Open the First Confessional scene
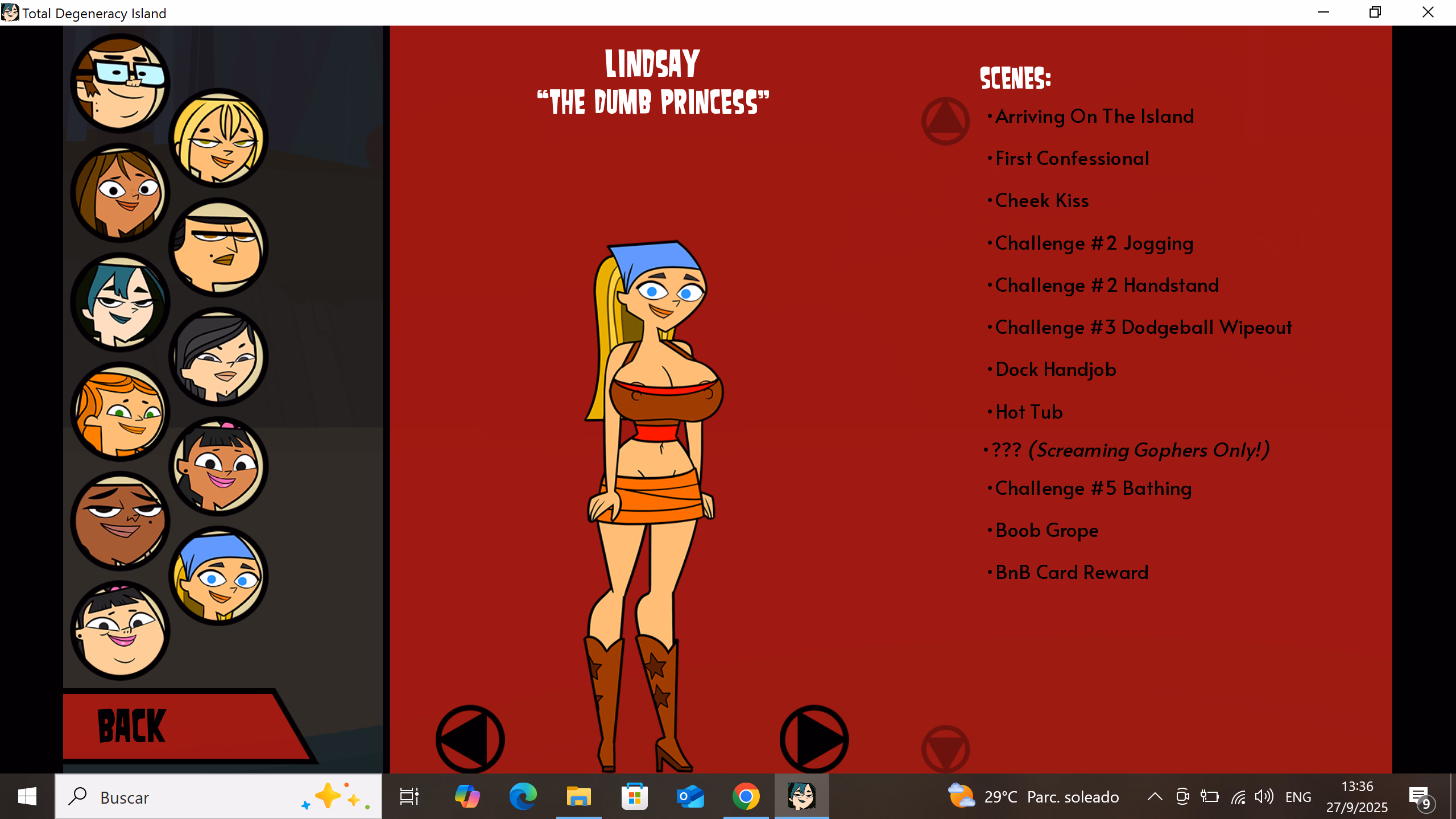 pyautogui.click(x=1072, y=159)
